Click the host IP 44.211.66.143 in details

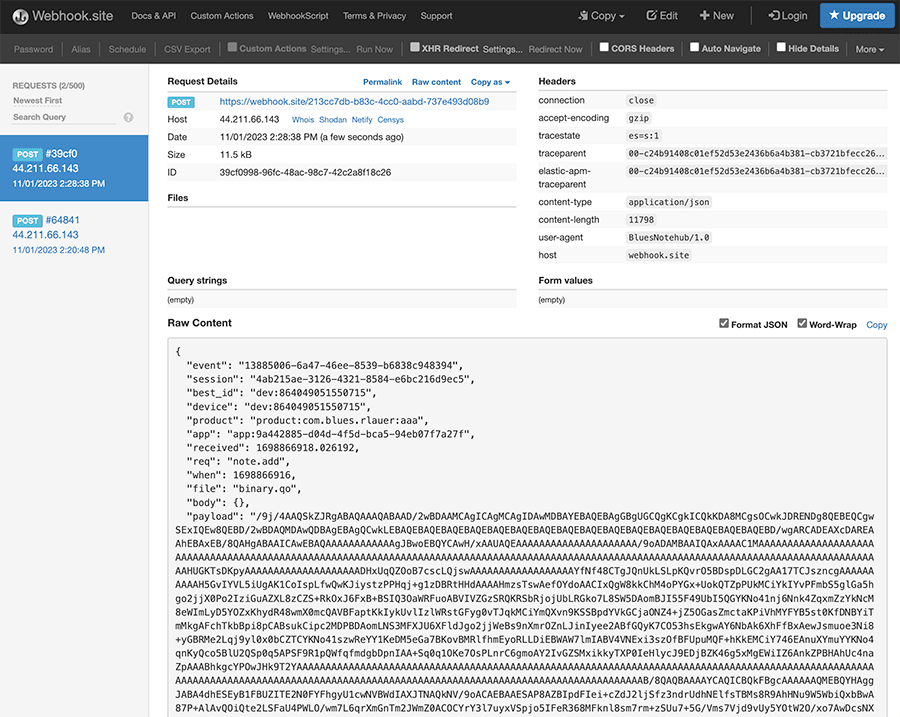(249, 119)
